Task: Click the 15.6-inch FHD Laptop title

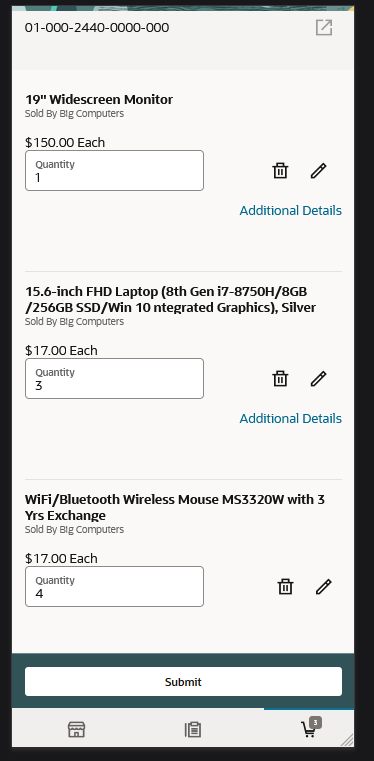Action: tap(171, 299)
